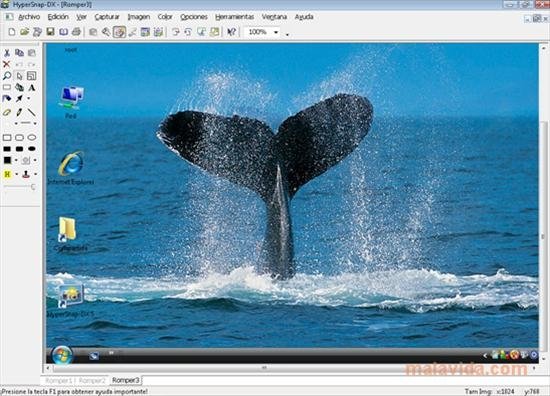This screenshot has height=396, width=550.
Task: Open the Capturar menu
Action: coord(107,17)
